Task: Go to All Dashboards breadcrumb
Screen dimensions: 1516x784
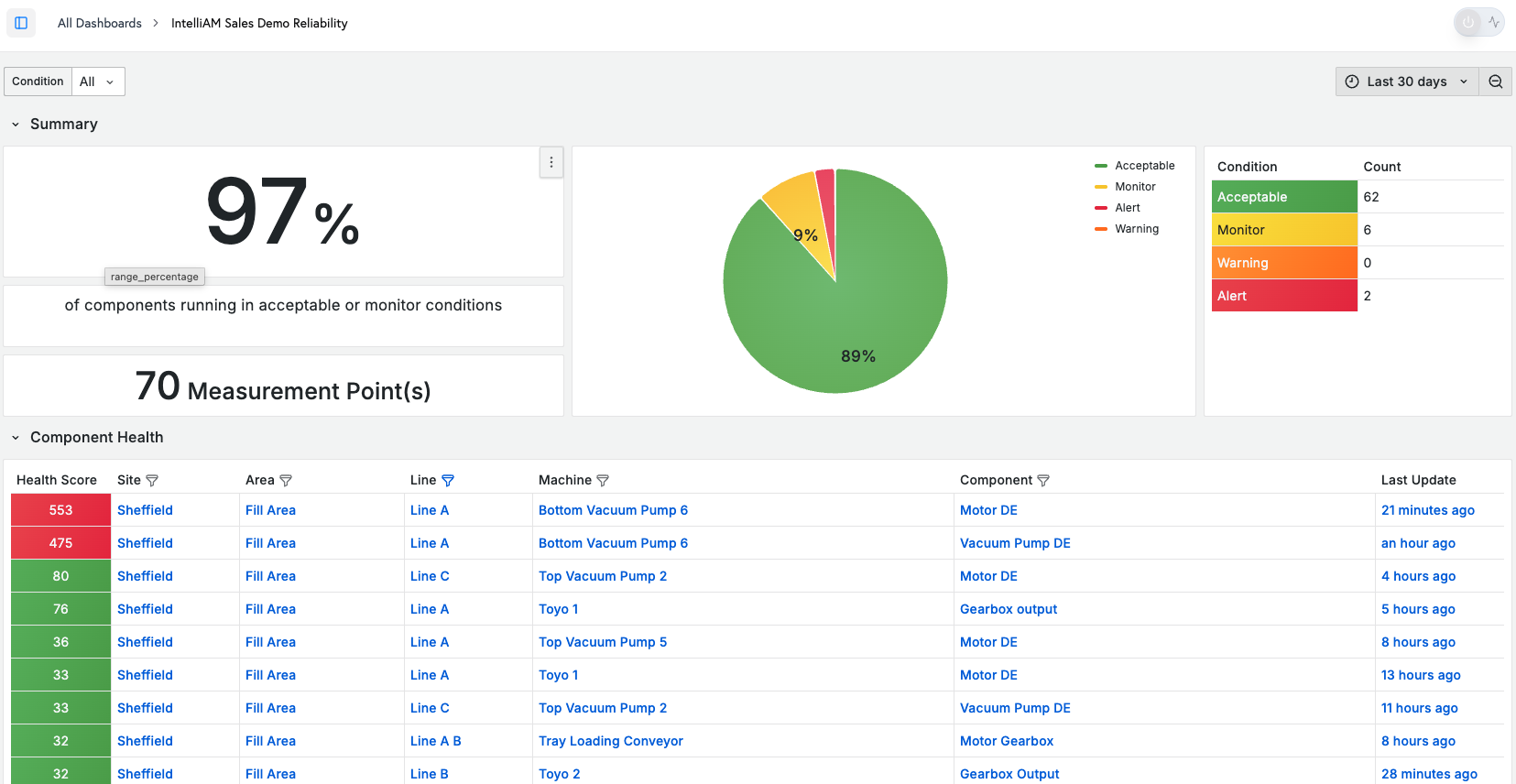Action: coord(100,23)
